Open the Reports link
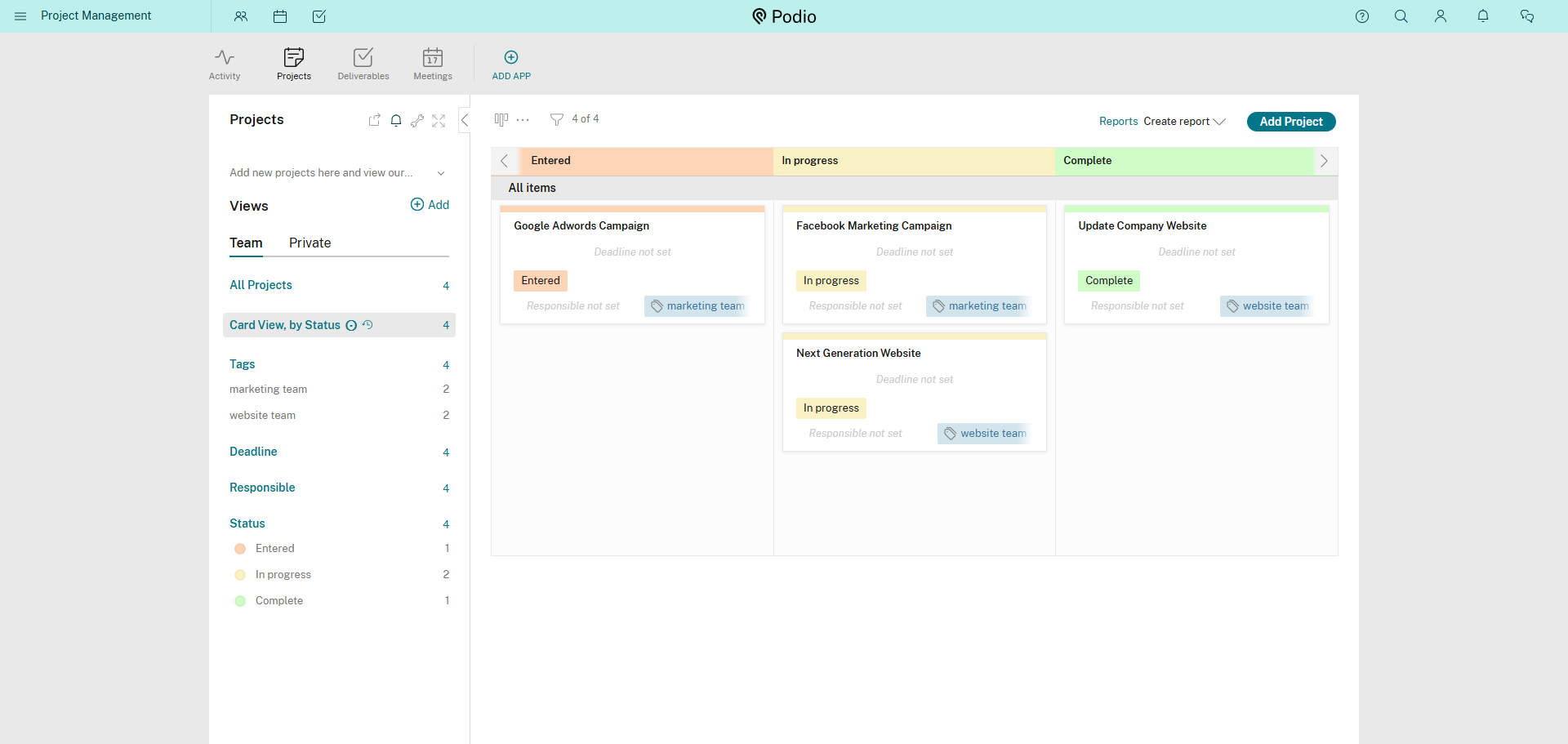The width and height of the screenshot is (1568, 744). (x=1118, y=122)
